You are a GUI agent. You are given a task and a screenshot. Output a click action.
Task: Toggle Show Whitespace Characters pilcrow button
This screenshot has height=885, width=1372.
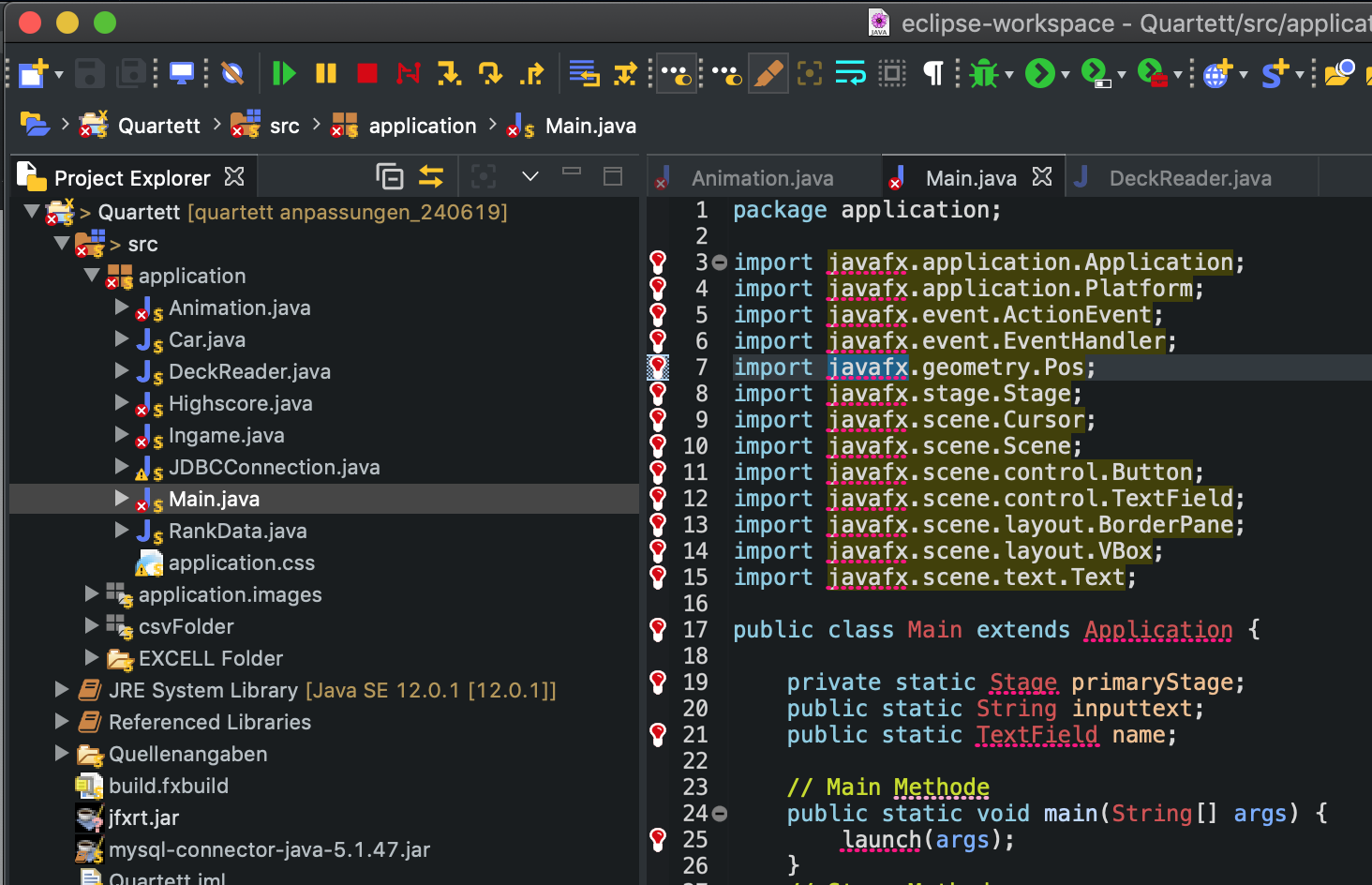933,73
